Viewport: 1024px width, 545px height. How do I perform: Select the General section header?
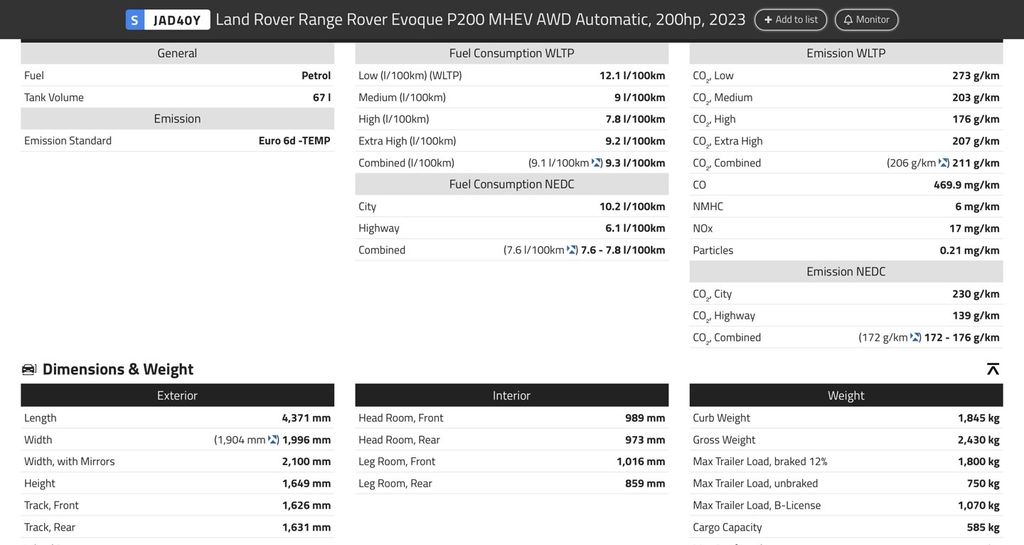[x=177, y=54]
